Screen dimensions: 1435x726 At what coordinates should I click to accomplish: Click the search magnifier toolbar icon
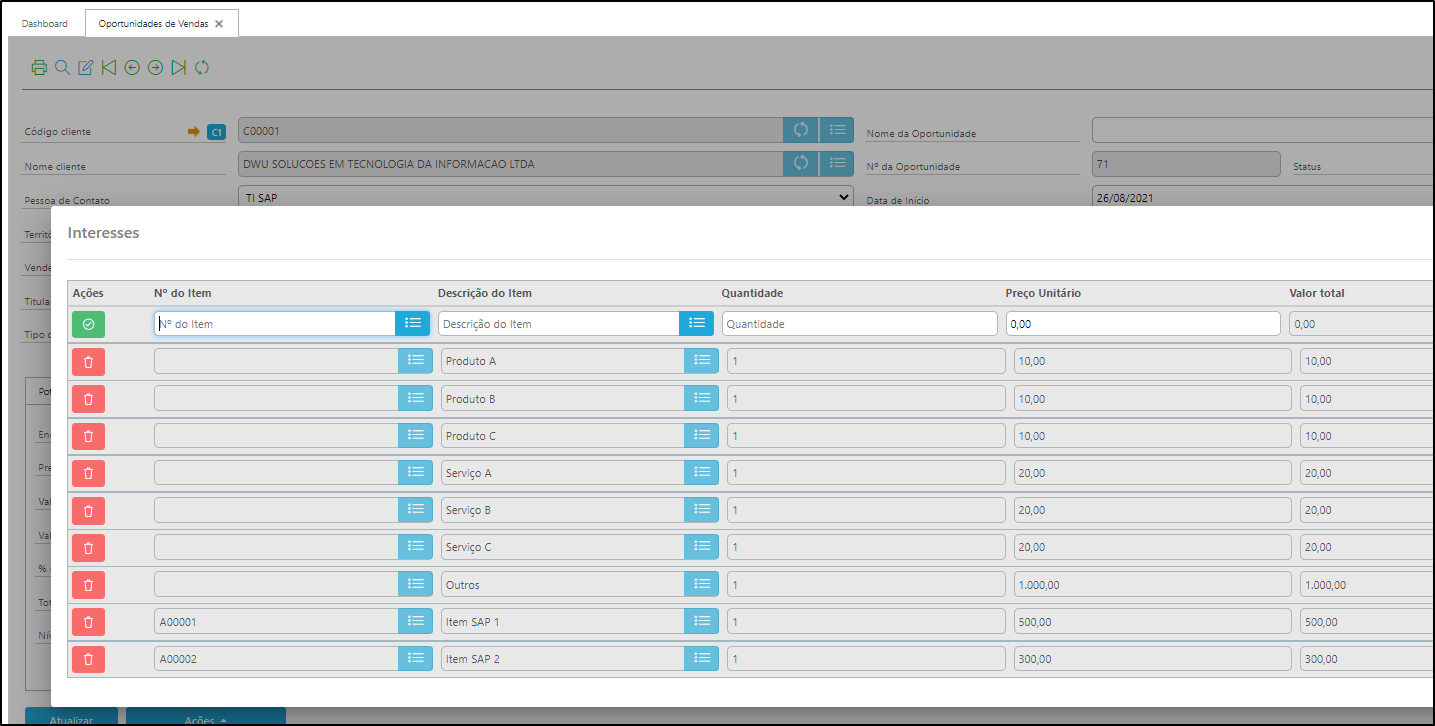[62, 68]
